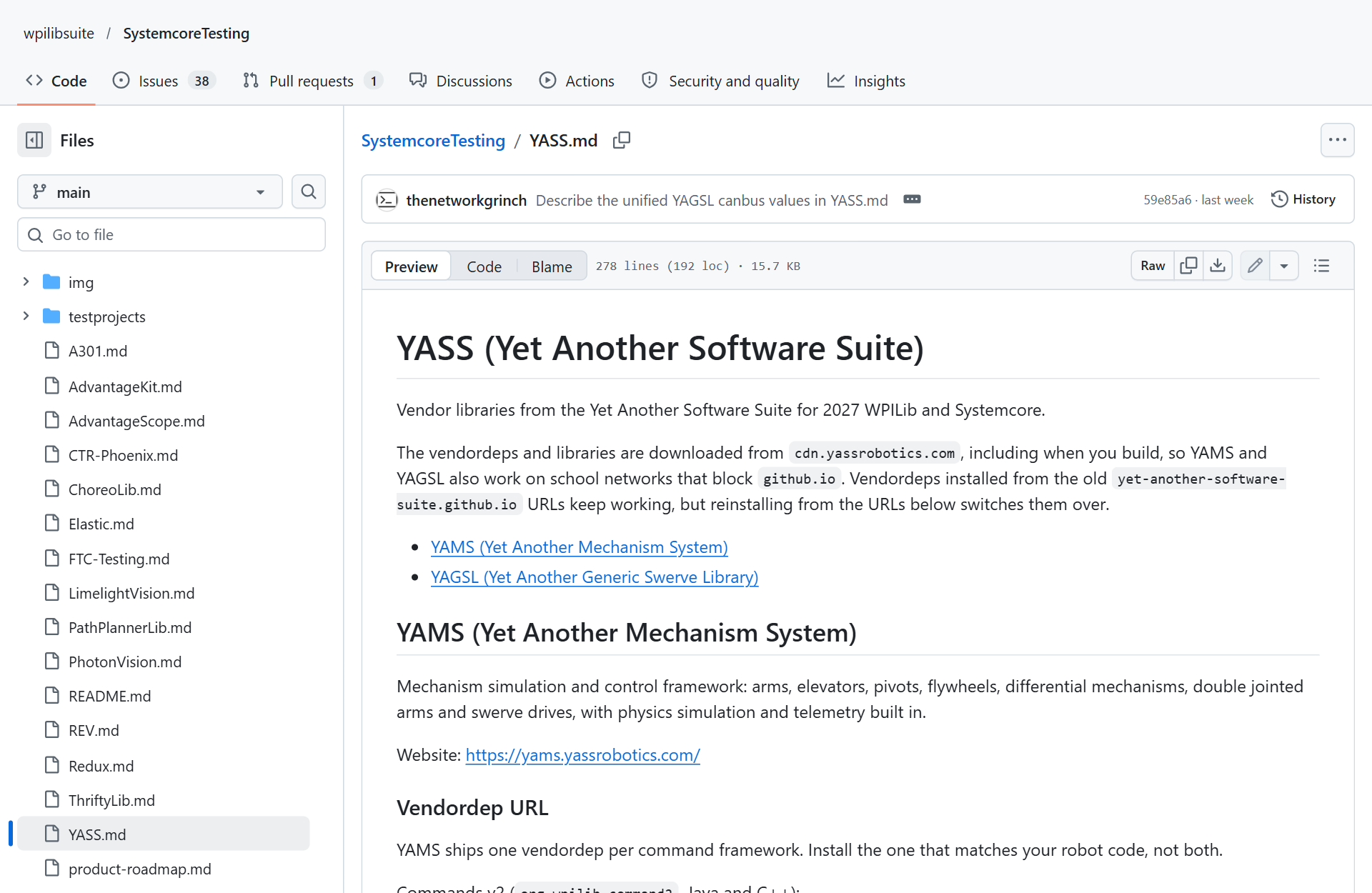
Task: Open the Insights tab
Action: [866, 81]
